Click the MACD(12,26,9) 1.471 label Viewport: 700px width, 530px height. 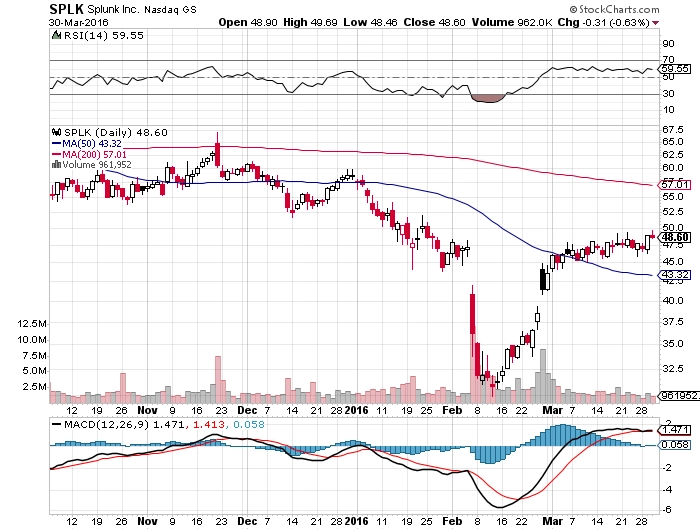pyautogui.click(x=124, y=424)
